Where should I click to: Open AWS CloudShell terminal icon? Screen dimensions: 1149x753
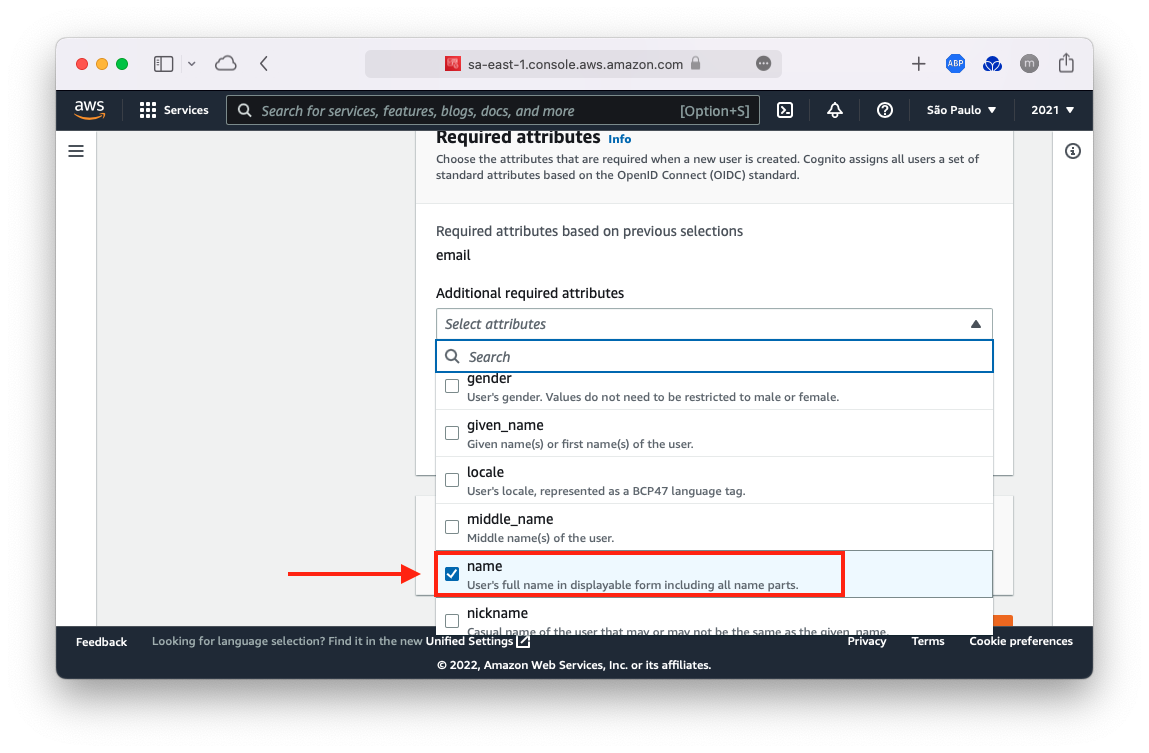click(x=785, y=110)
